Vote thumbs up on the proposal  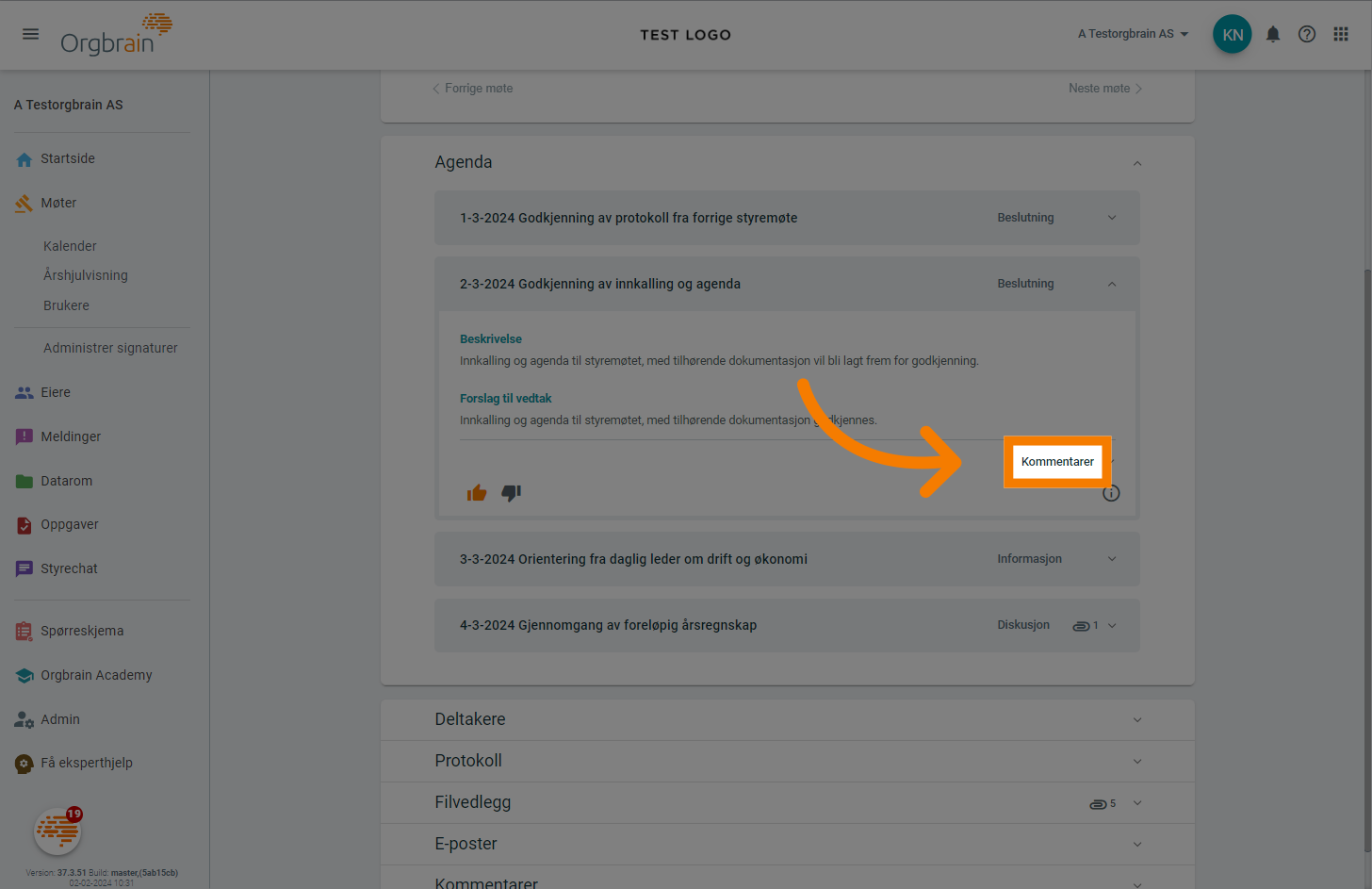click(477, 493)
